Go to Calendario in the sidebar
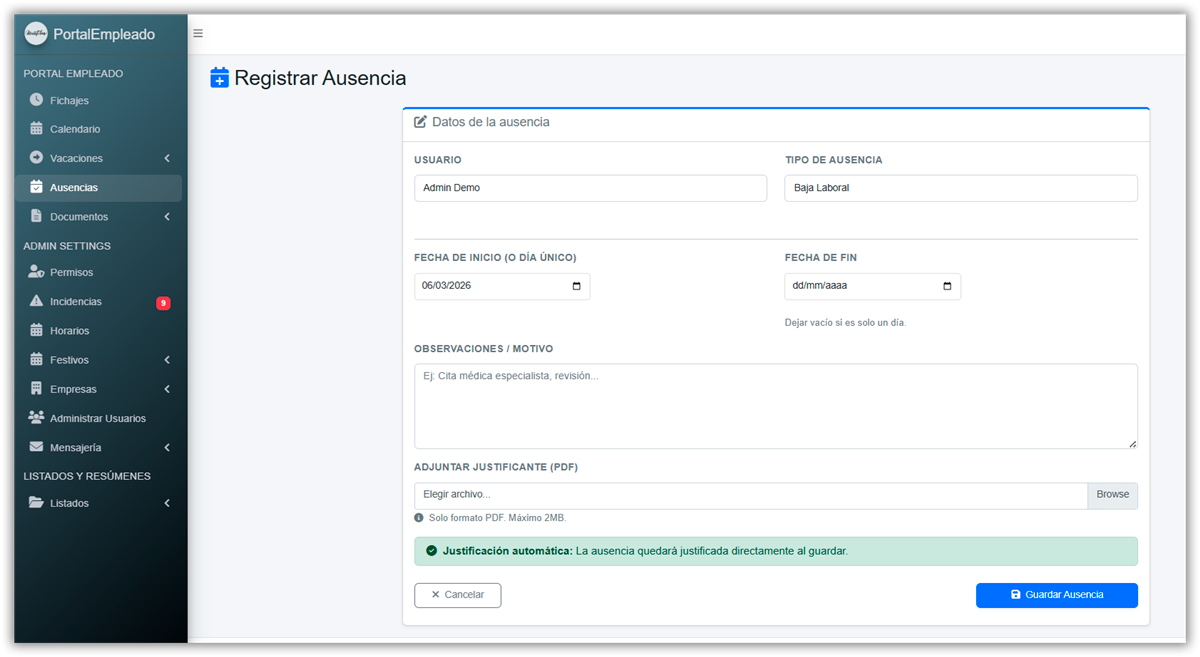Screen dimensions: 1200x657 click(x=75, y=129)
